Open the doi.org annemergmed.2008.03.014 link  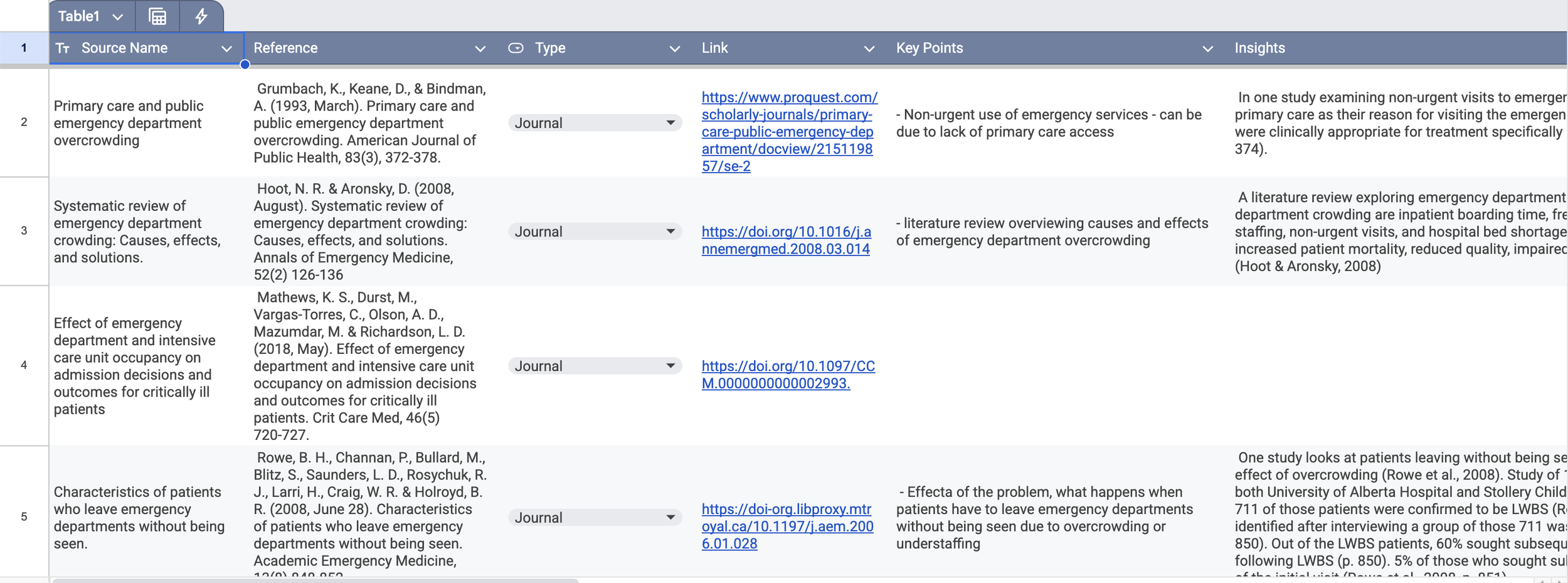point(787,240)
